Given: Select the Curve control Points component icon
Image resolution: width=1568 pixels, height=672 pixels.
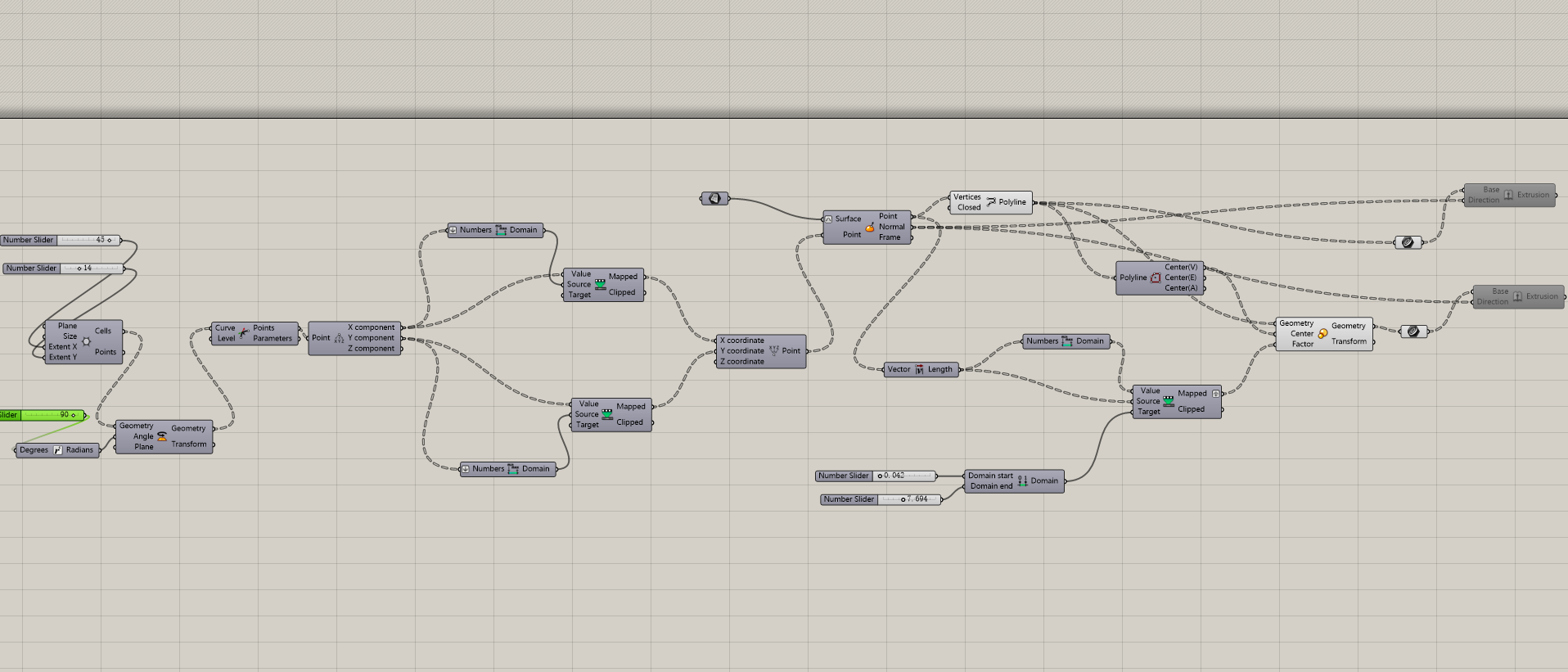Looking at the screenshot, I should pyautogui.click(x=244, y=333).
